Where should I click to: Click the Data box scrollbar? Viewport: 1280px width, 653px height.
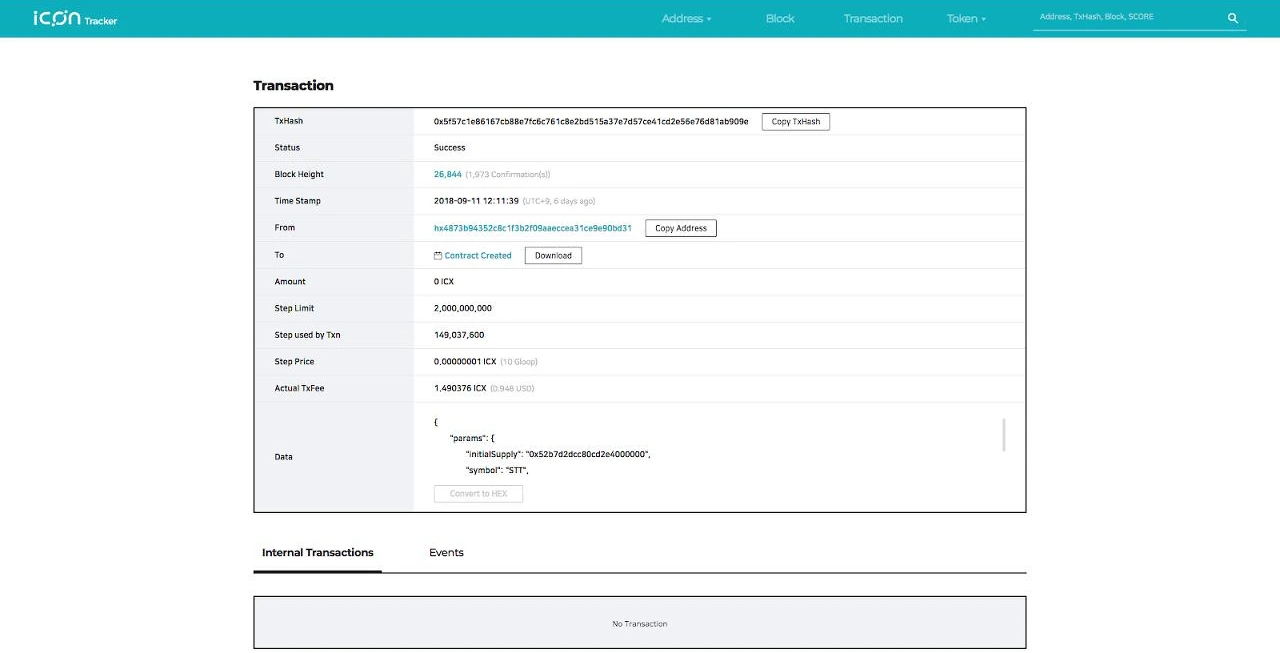click(x=1003, y=435)
